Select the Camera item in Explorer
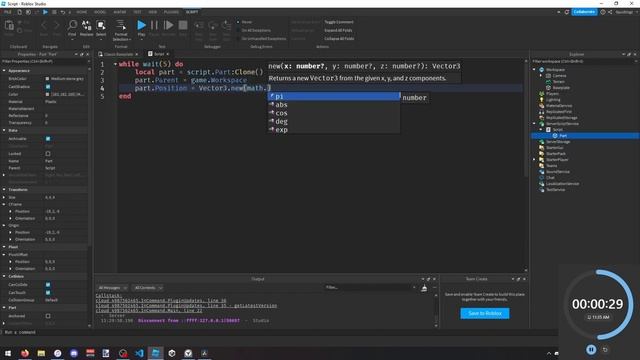 coord(559,76)
